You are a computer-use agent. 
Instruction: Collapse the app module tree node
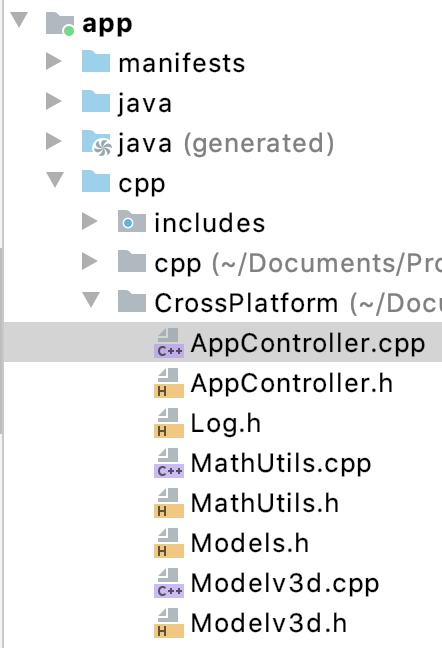coord(19,20)
